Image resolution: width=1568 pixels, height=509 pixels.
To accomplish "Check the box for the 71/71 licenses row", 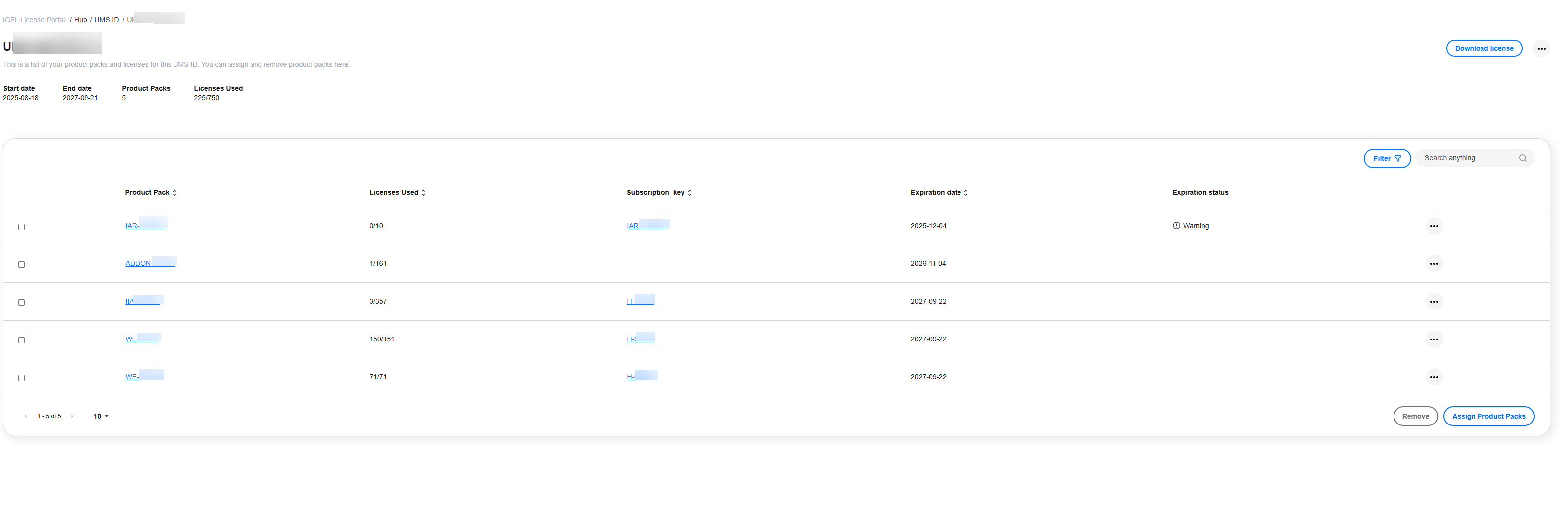I will pyautogui.click(x=22, y=378).
